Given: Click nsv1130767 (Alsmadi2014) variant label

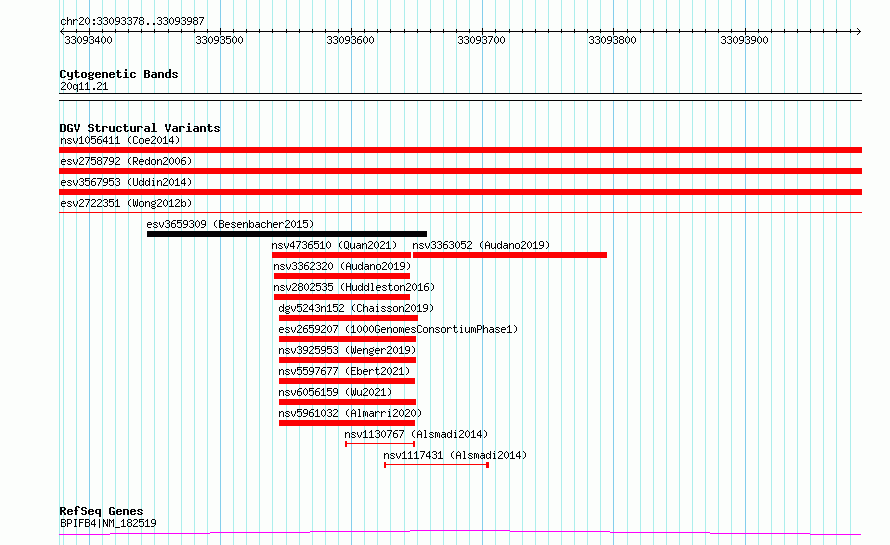Looking at the screenshot, I should [x=416, y=434].
